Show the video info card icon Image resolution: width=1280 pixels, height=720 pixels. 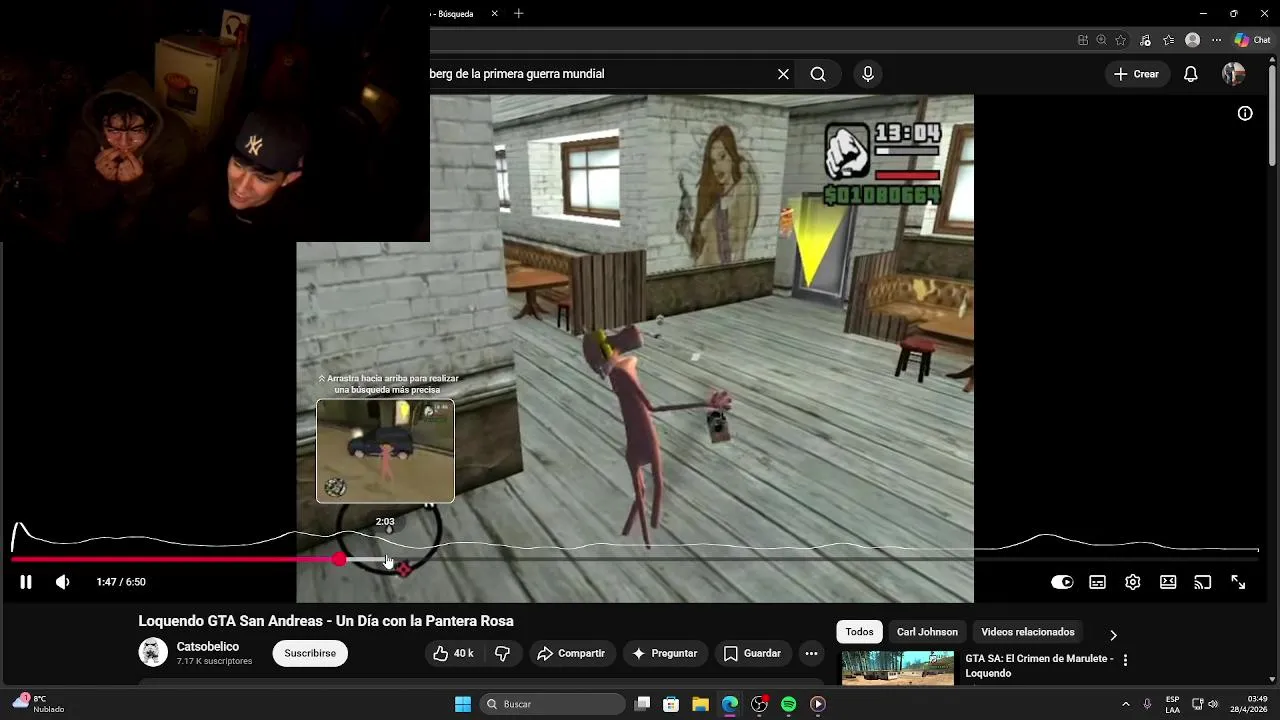1245,113
